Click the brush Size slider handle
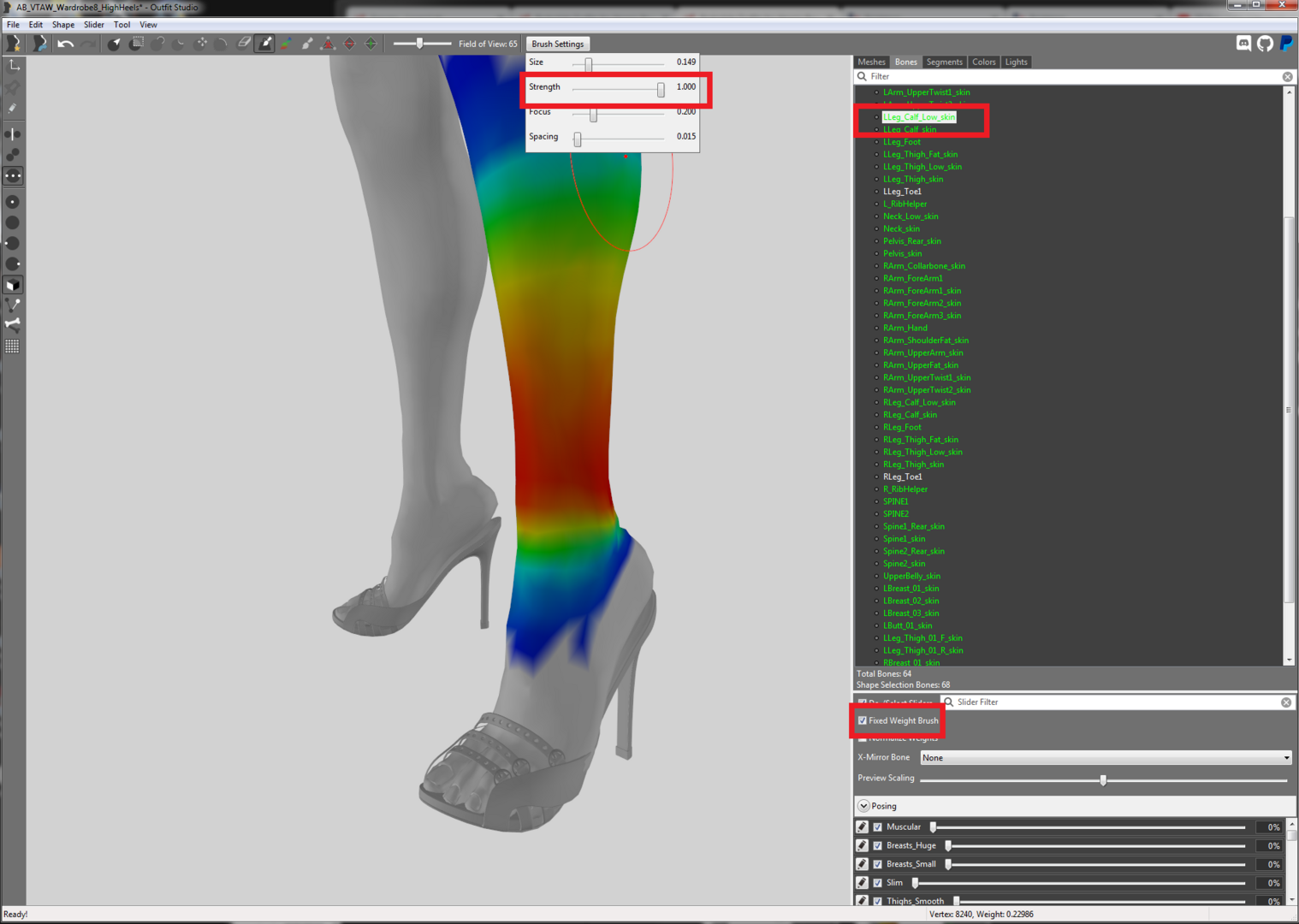 point(589,64)
